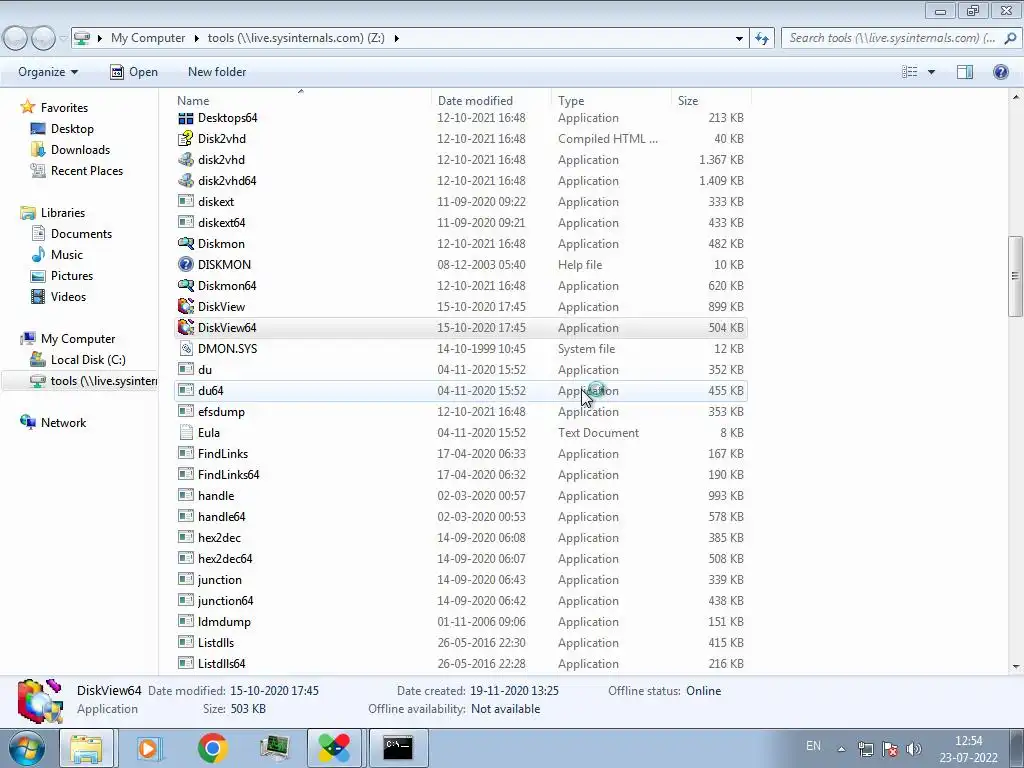Image resolution: width=1024 pixels, height=768 pixels.
Task: Expand the address bar history dropdown
Action: [x=739, y=38]
